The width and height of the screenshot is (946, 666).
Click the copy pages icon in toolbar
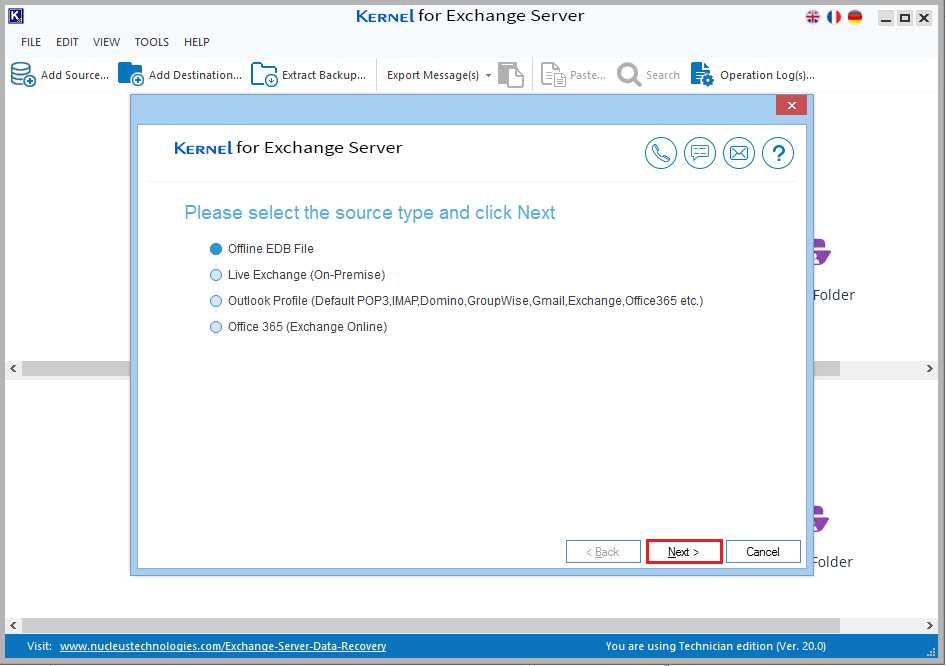coord(511,75)
